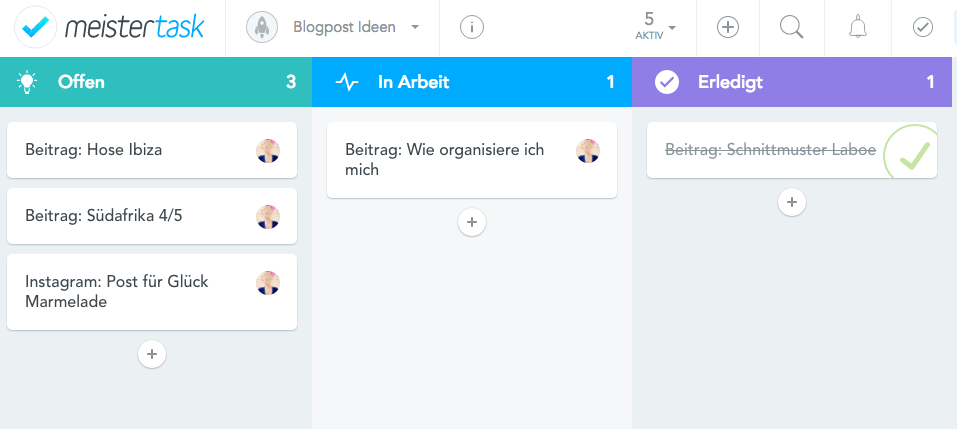Click the assignee avatar on Instagram post task
The width and height of the screenshot is (957, 429).
(x=268, y=283)
